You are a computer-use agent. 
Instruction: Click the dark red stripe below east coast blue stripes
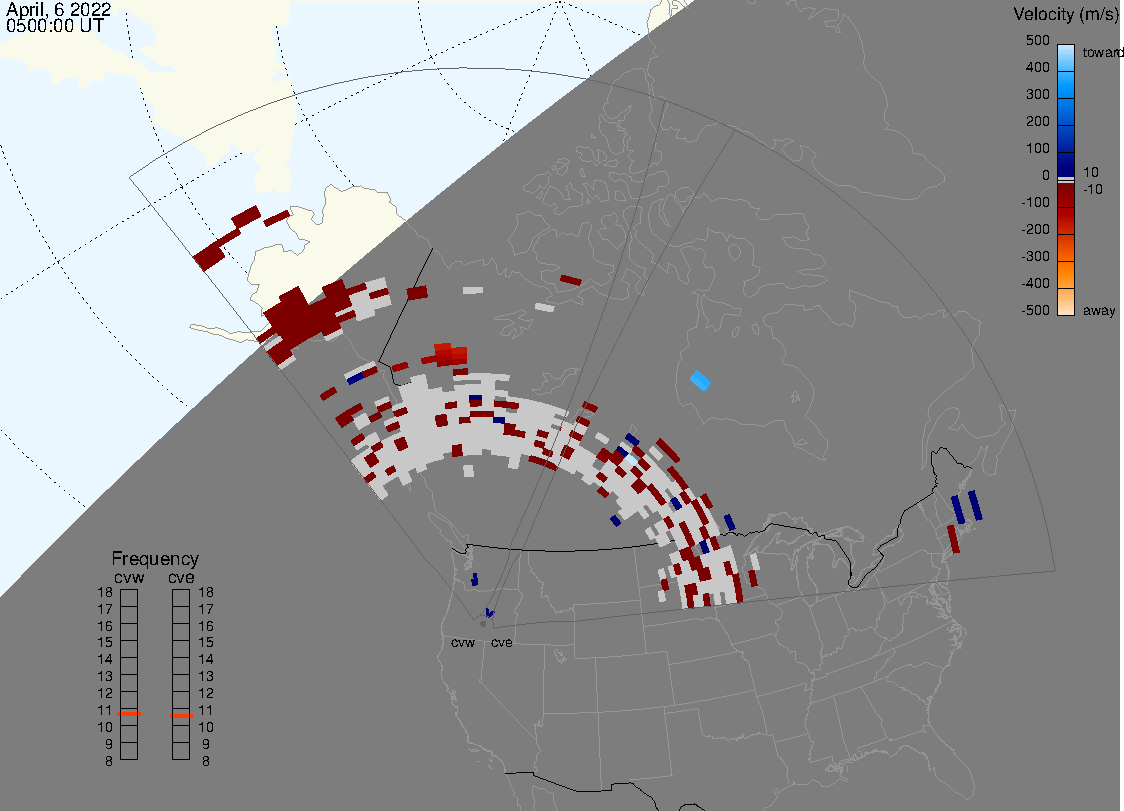[x=953, y=539]
